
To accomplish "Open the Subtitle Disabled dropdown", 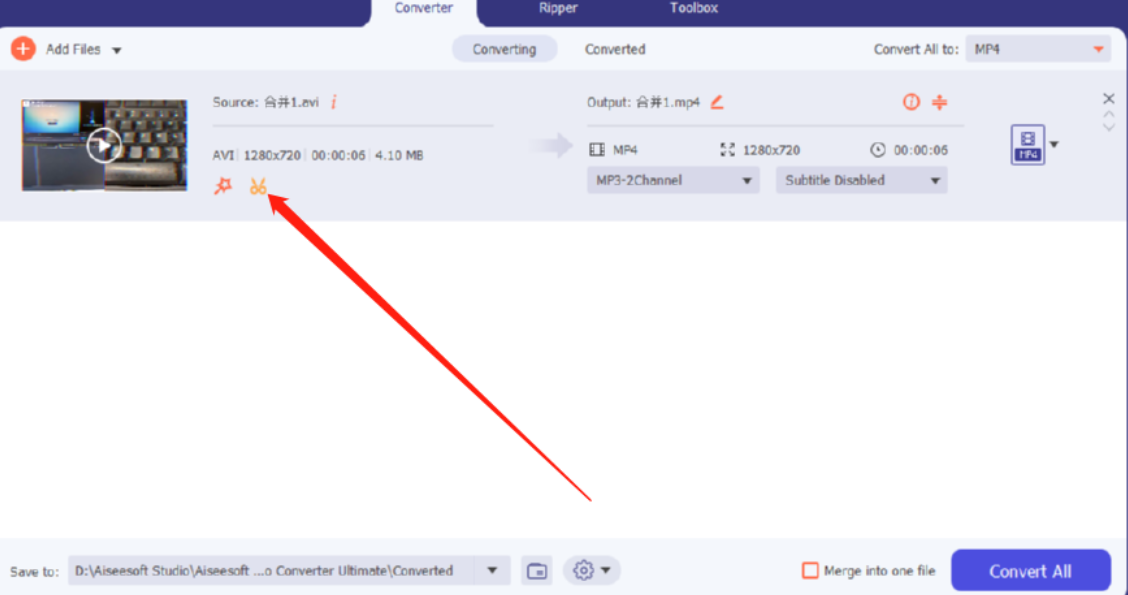I will tap(861, 180).
